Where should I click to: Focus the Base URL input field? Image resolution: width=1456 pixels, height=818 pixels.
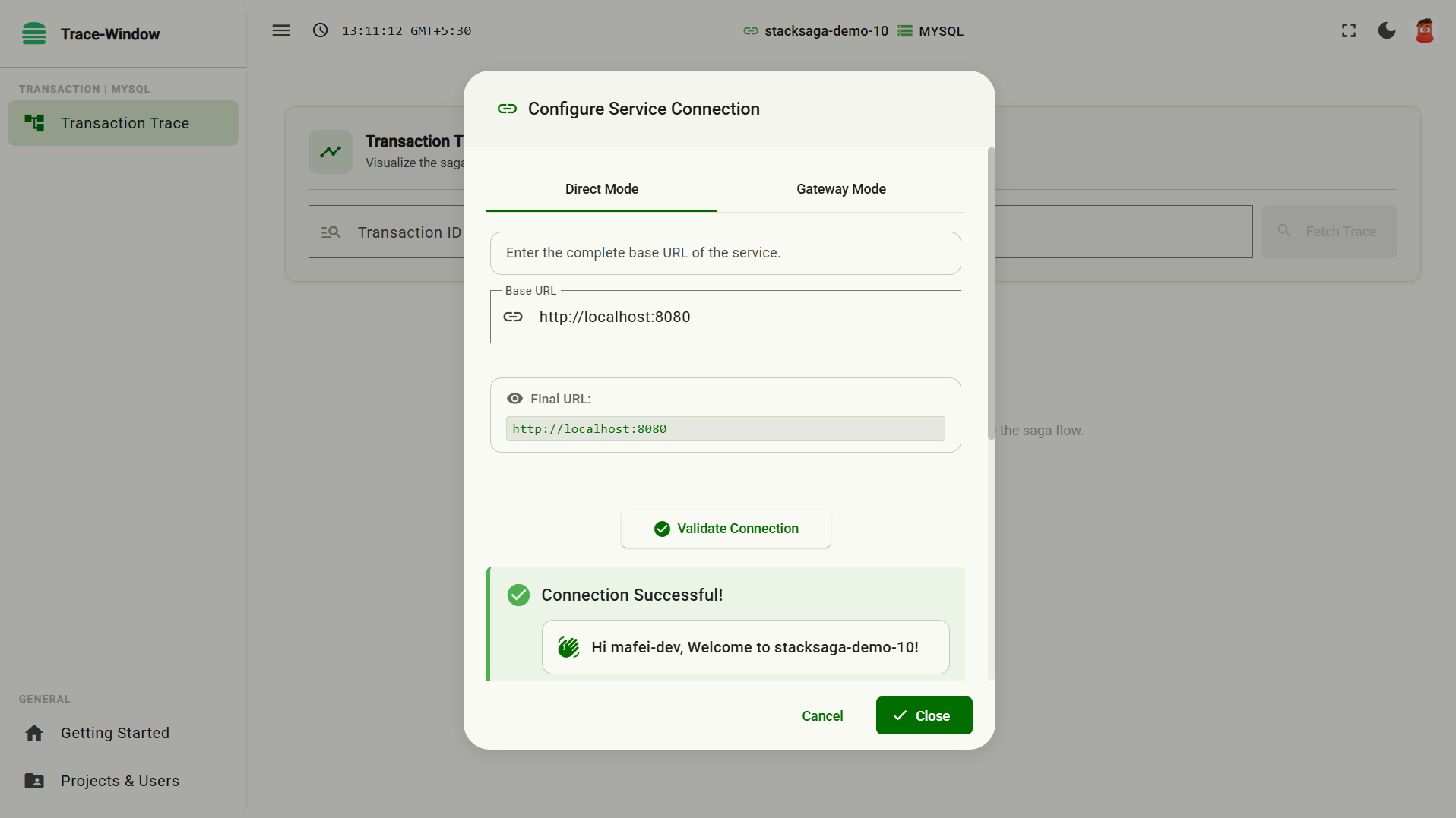click(726, 317)
